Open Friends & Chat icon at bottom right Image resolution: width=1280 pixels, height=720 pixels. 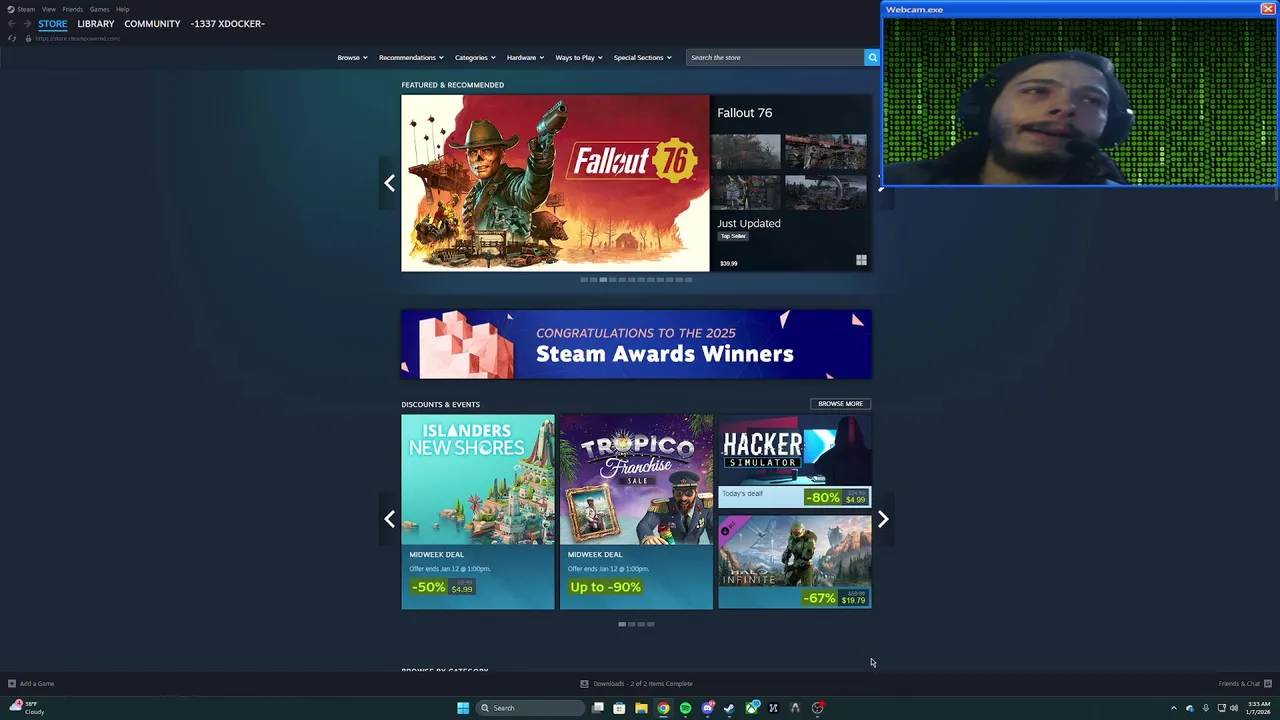click(x=1267, y=684)
